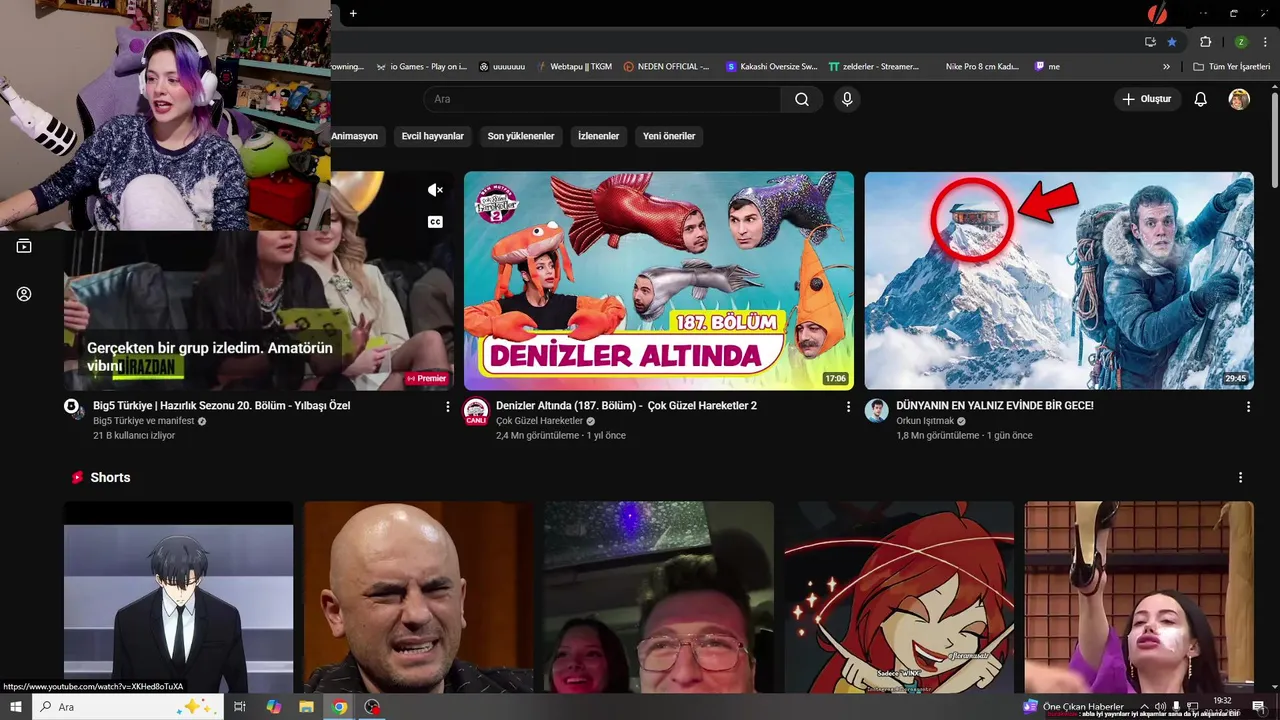Image resolution: width=1280 pixels, height=720 pixels.
Task: Open the Chrome profile avatar icon
Action: [1240, 42]
